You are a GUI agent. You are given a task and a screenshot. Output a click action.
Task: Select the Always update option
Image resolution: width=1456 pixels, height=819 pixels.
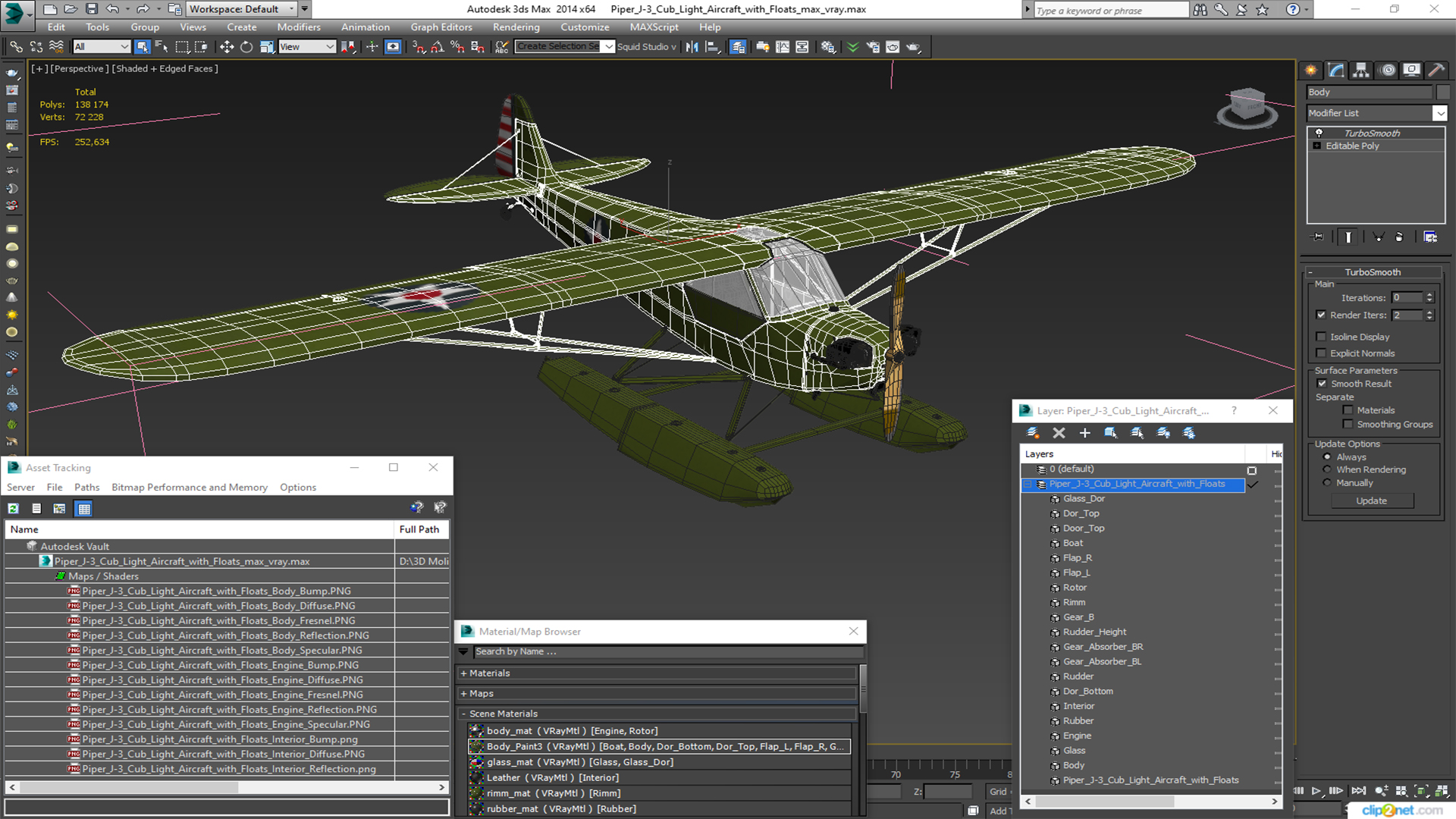(1326, 457)
